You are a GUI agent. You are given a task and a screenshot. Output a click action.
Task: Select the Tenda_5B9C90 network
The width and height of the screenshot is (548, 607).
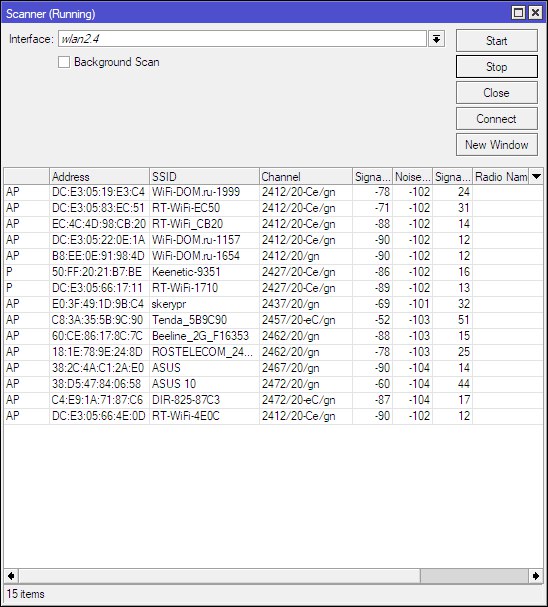point(274,320)
